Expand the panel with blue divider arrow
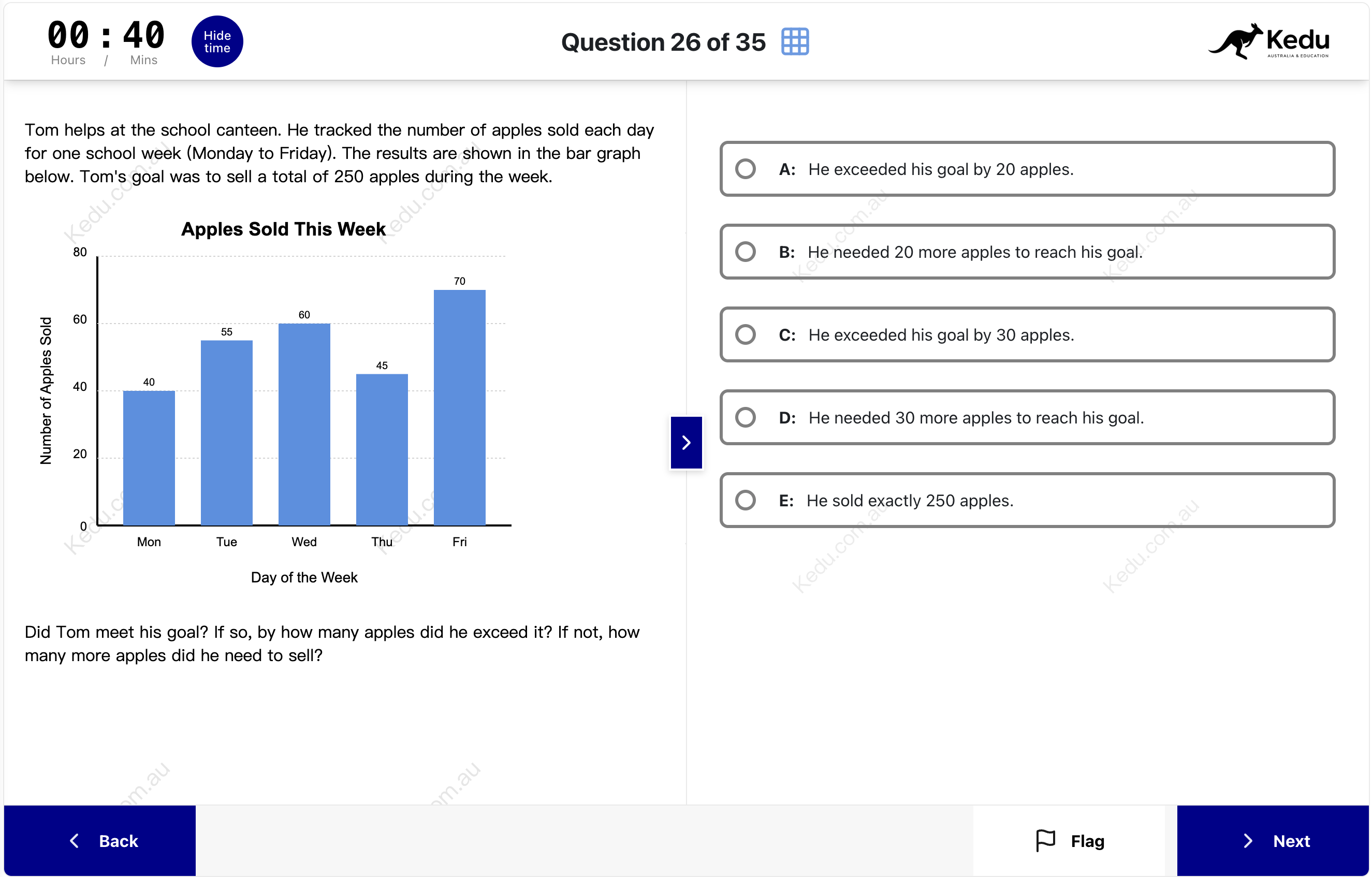Viewport: 1372px width, 877px height. point(686,442)
